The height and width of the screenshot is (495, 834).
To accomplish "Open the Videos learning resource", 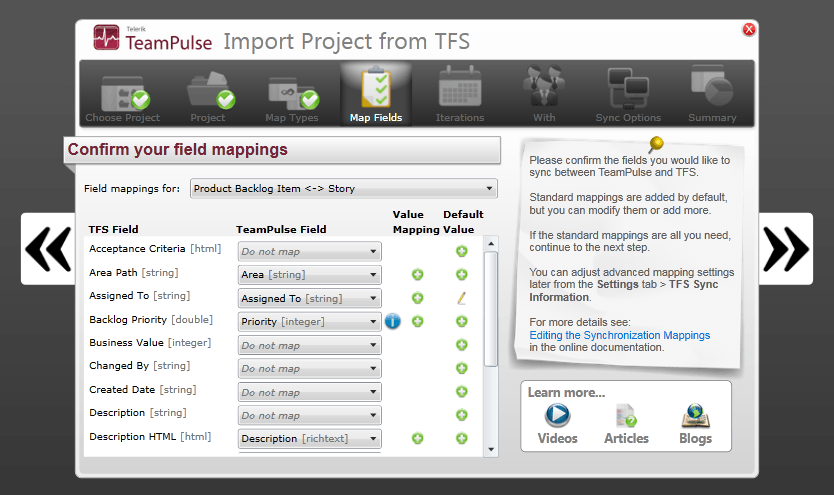I will [x=557, y=424].
